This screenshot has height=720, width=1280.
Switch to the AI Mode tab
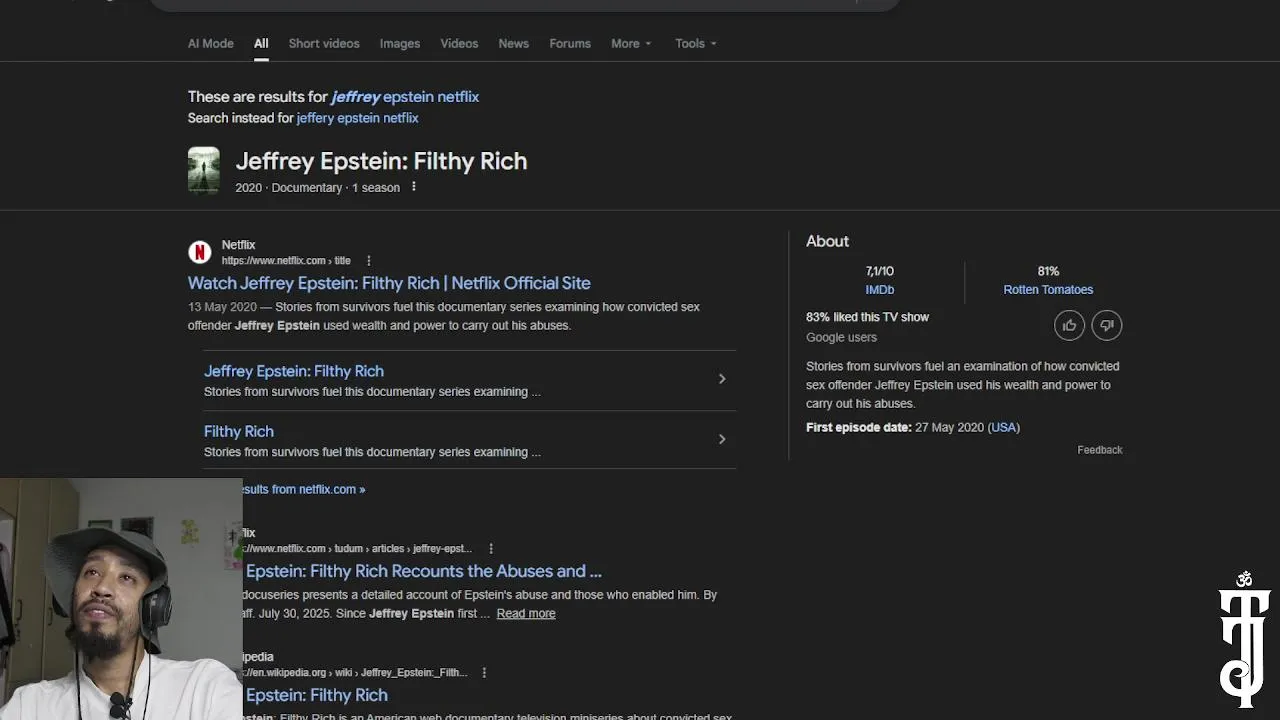point(211,44)
